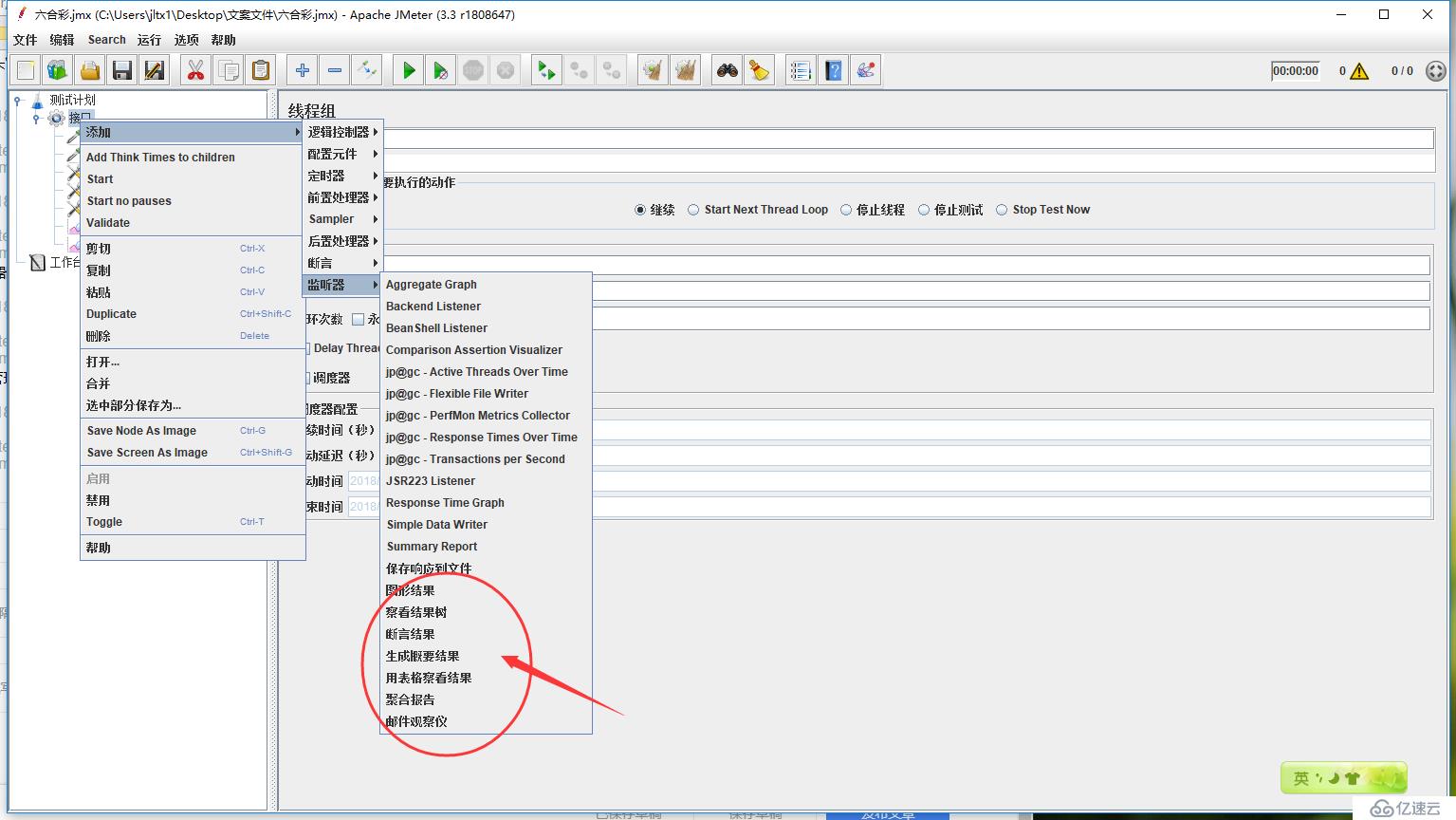
Task: Click the Help question mark icon
Action: pos(834,70)
